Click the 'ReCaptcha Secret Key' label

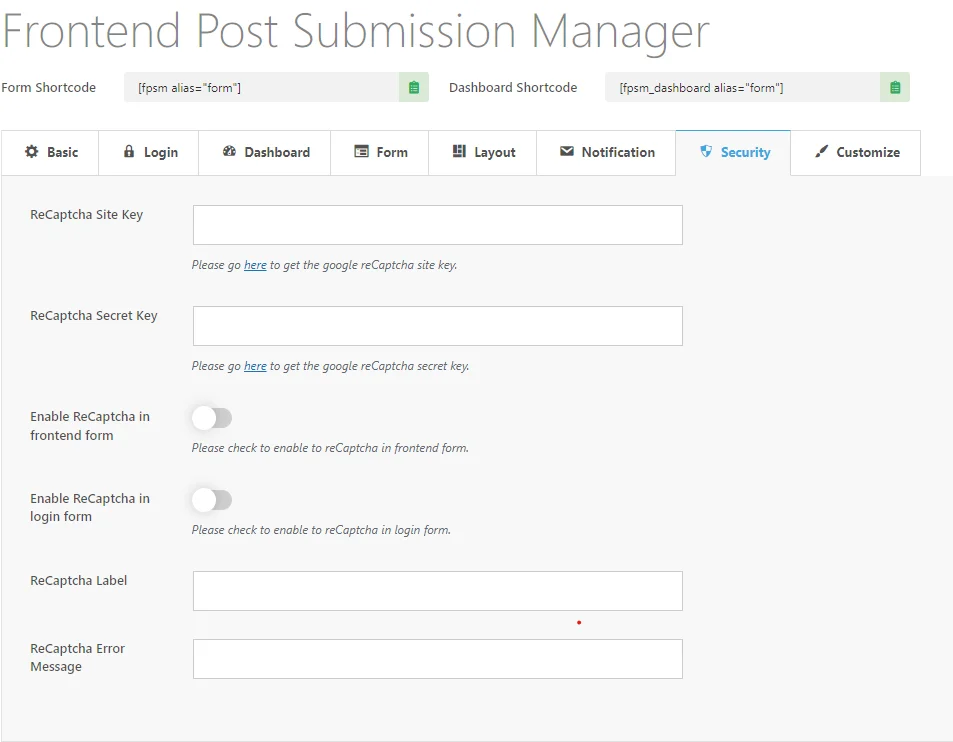pyautogui.click(x=94, y=315)
